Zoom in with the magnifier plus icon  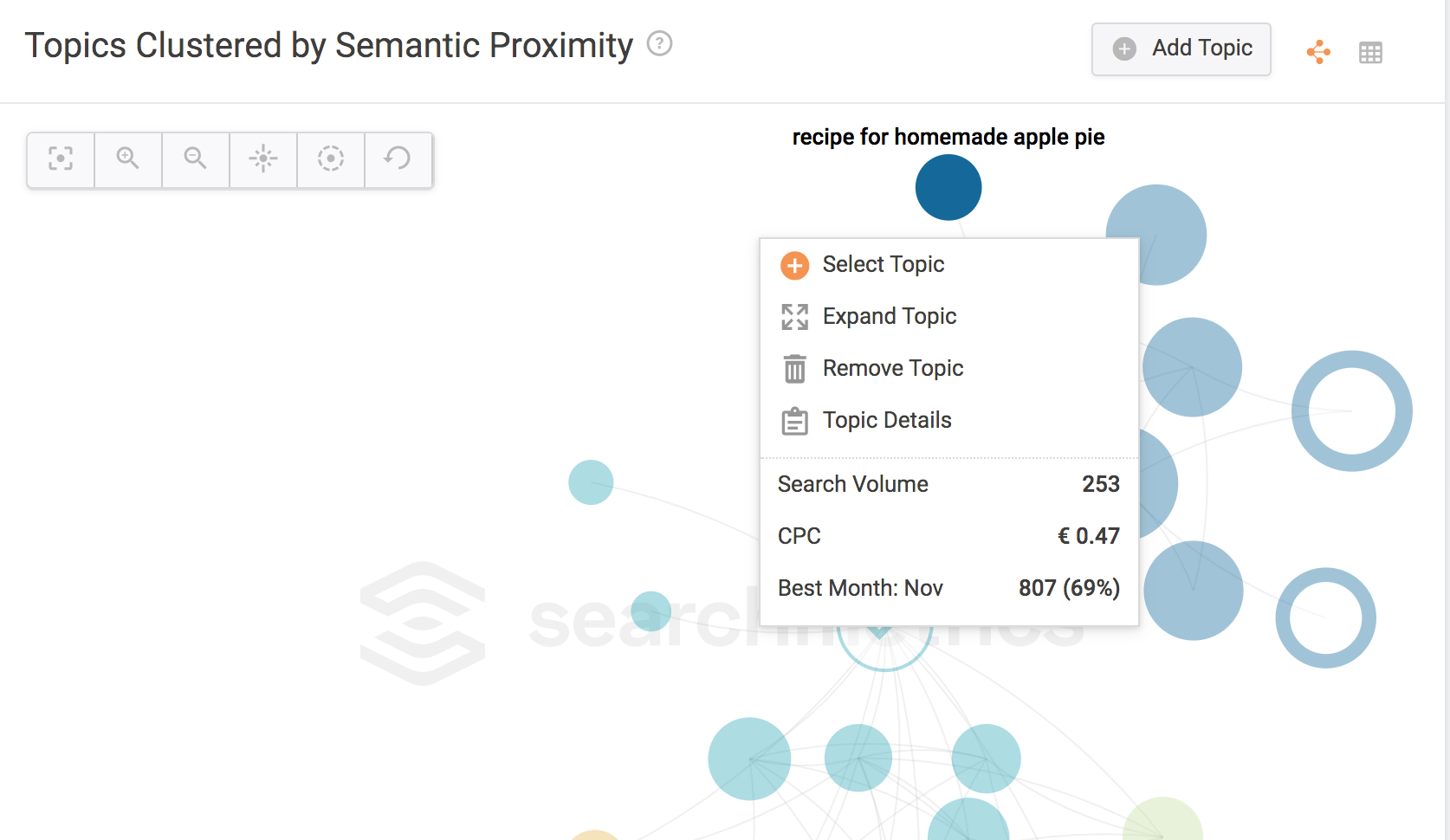(x=128, y=159)
